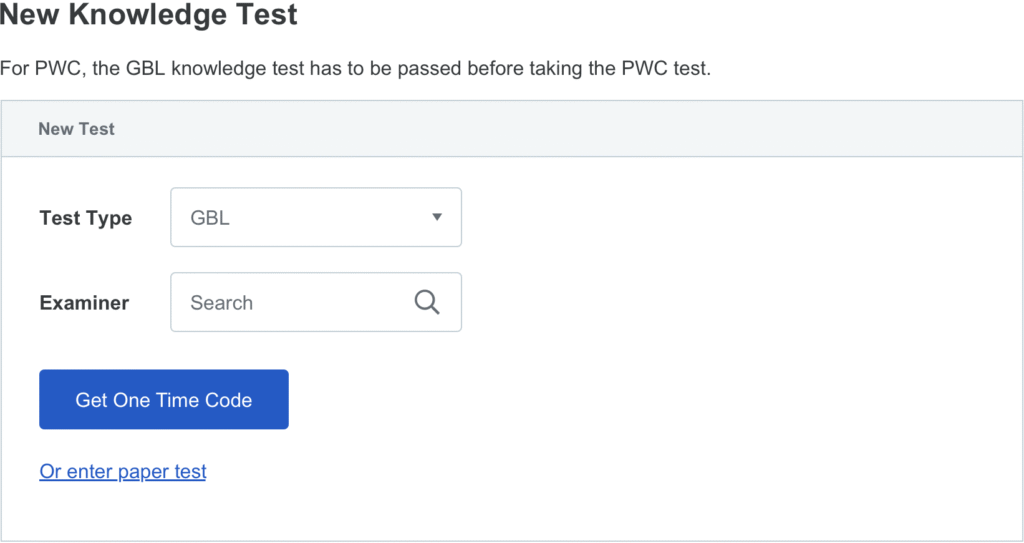Click Get One Time Code button
1024x543 pixels.
pyautogui.click(x=164, y=399)
